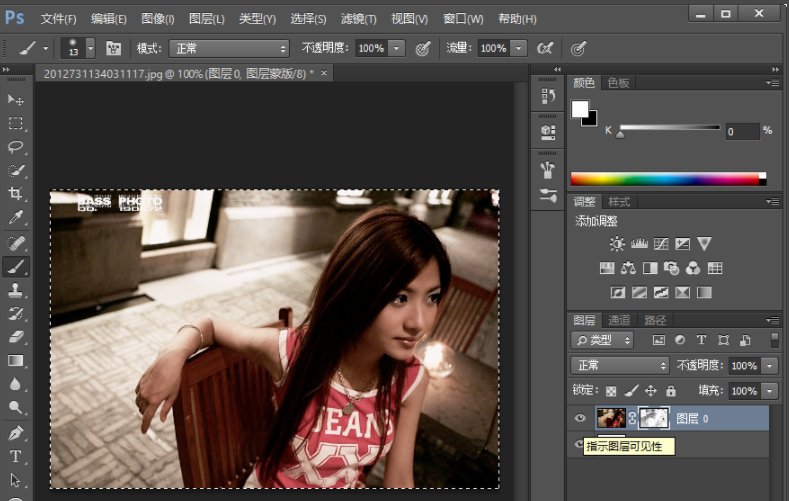Viewport: 789px width, 501px height.
Task: Add a Brightness/Contrast adjustment
Action: [617, 244]
